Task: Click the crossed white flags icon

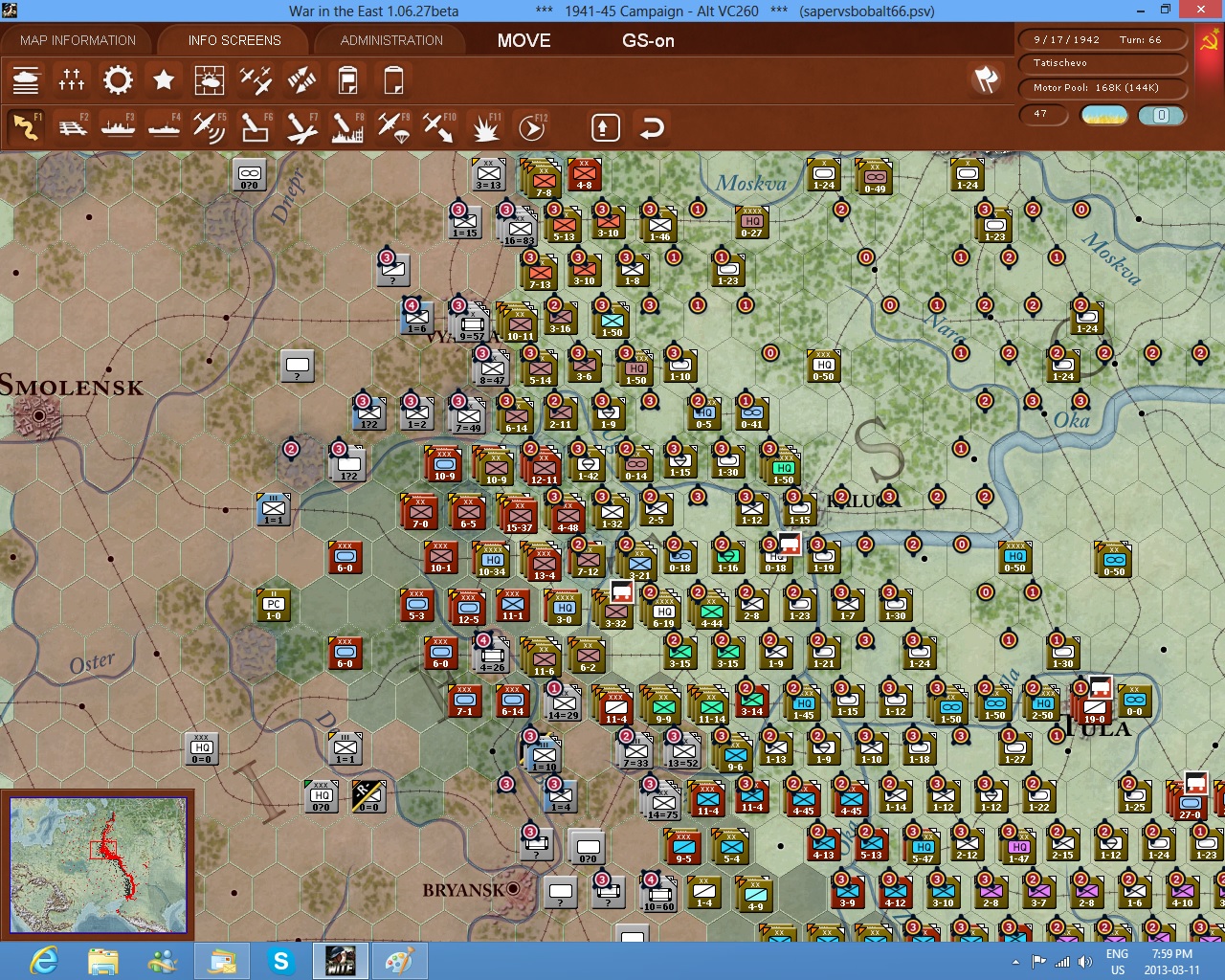Action: point(986,78)
